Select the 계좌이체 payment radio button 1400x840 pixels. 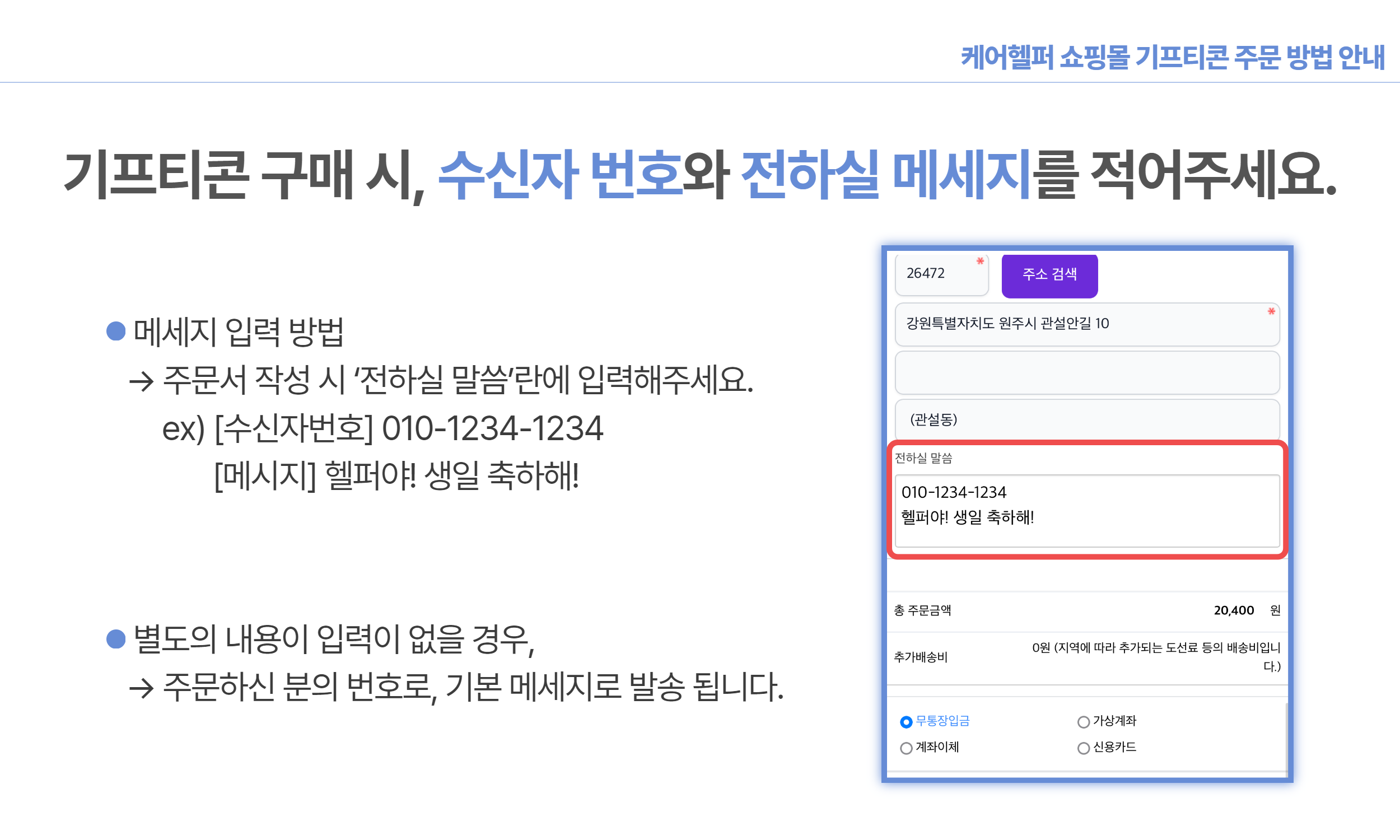[906, 748]
